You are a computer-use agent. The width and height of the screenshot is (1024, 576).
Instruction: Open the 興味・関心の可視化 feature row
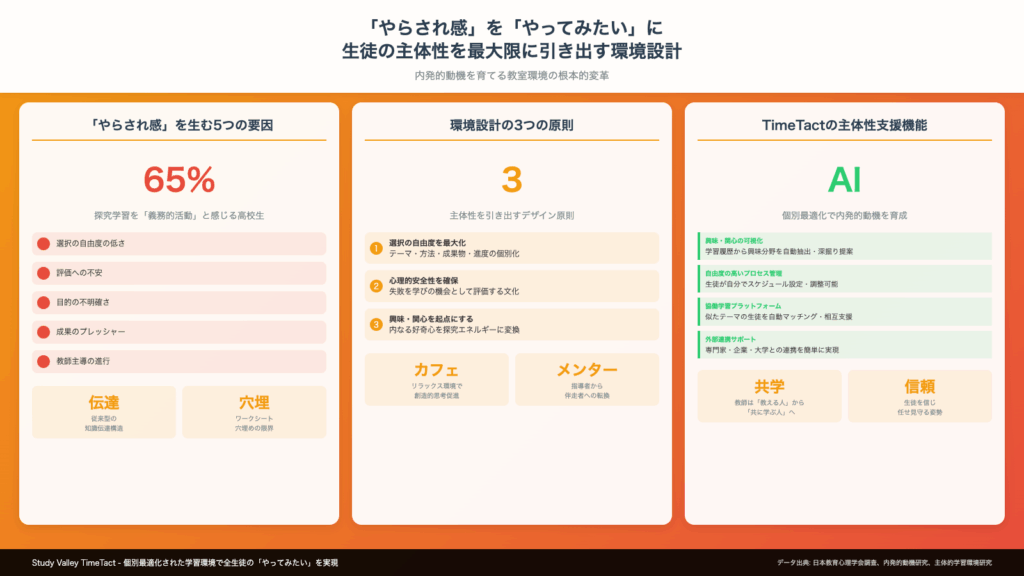point(844,246)
